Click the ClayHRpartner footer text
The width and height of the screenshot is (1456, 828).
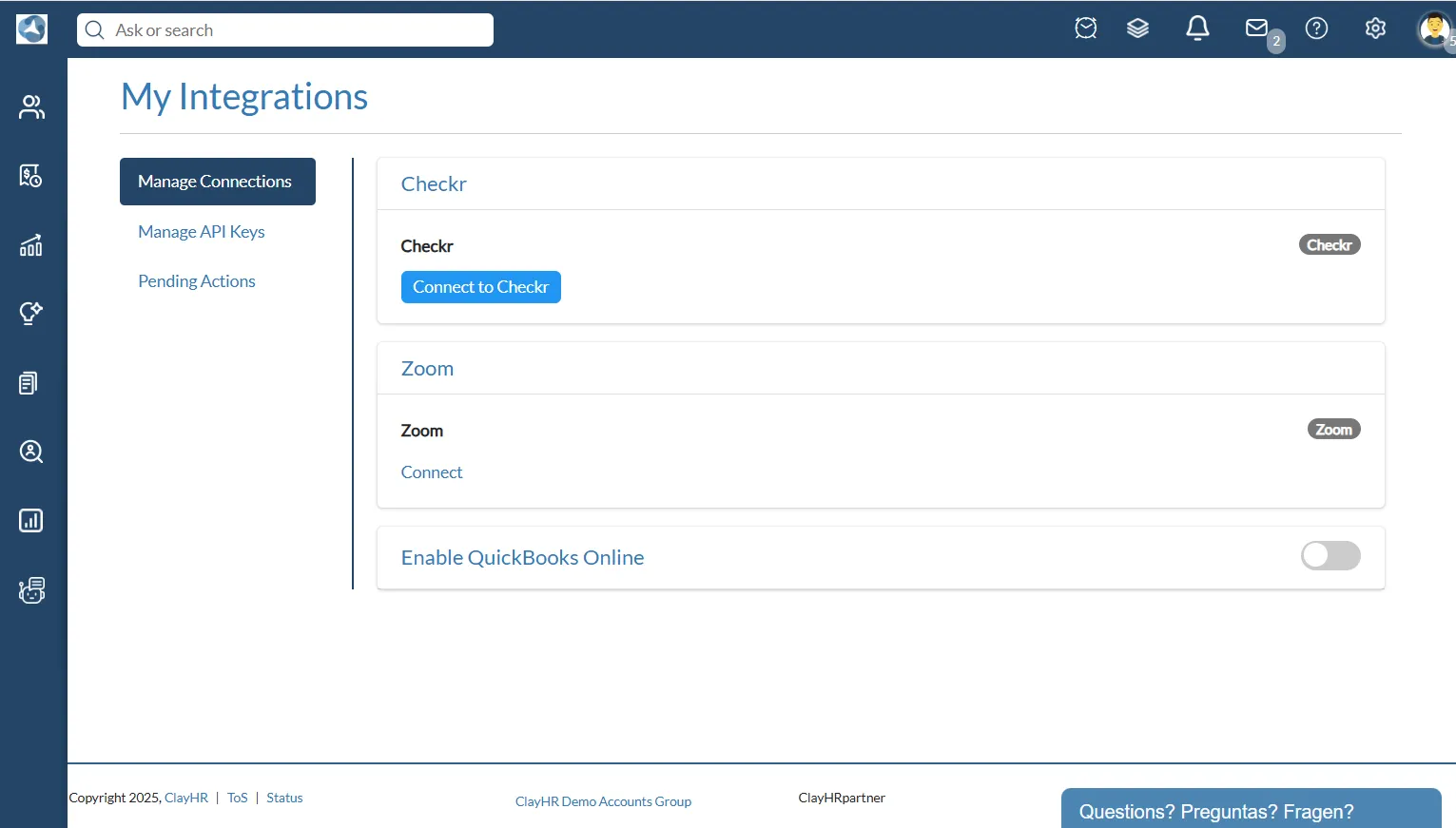[x=842, y=798]
